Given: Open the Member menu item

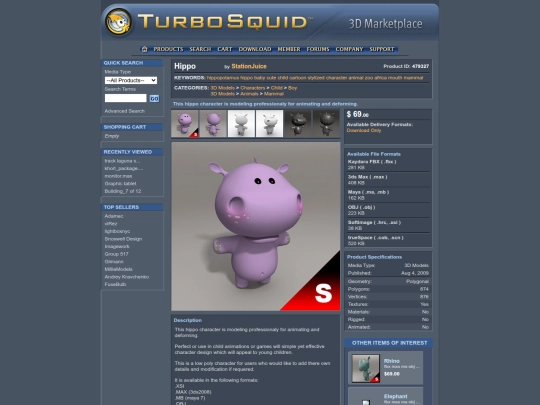Looking at the screenshot, I should pos(289,49).
